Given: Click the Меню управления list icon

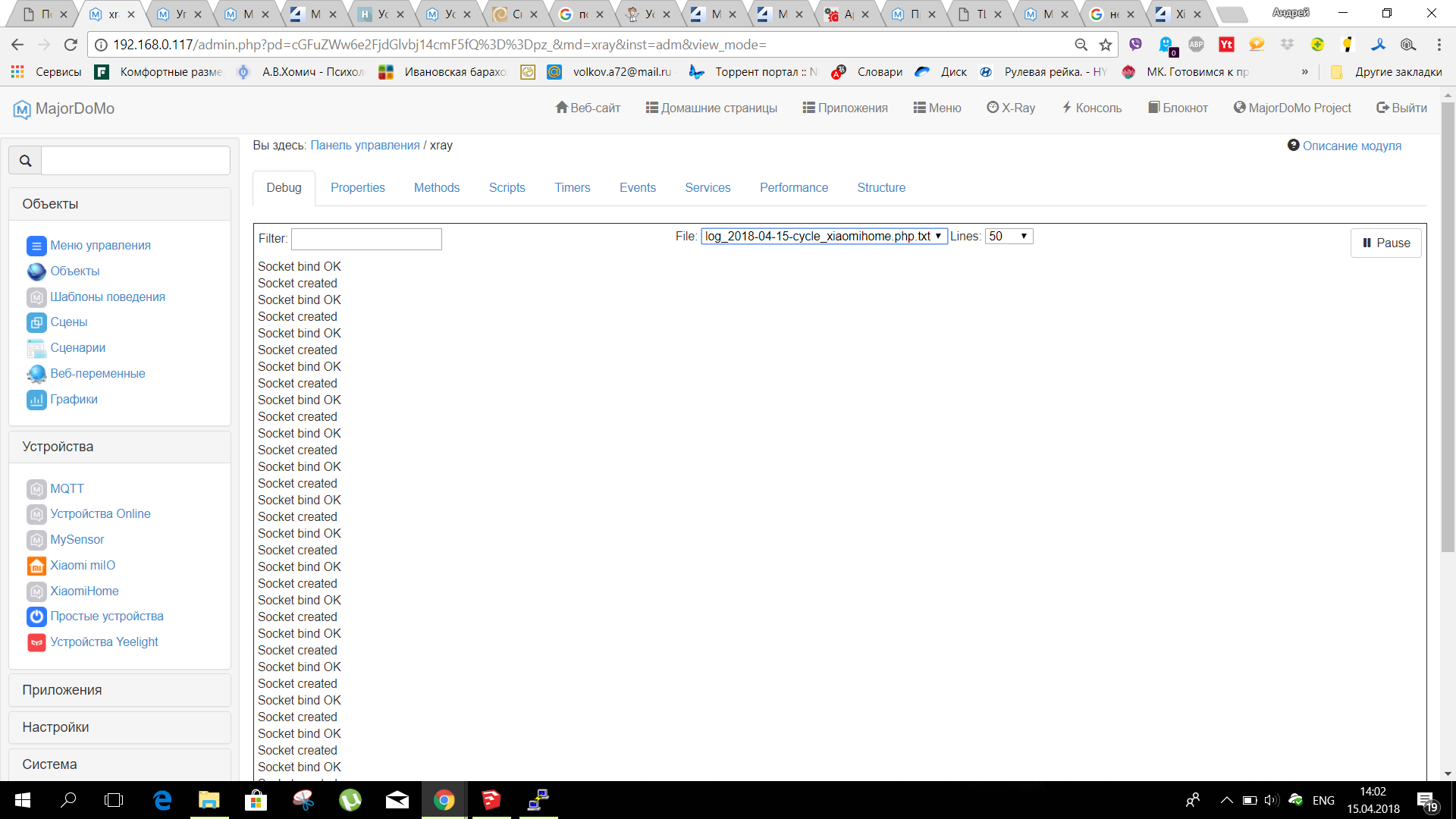Looking at the screenshot, I should click(x=36, y=246).
